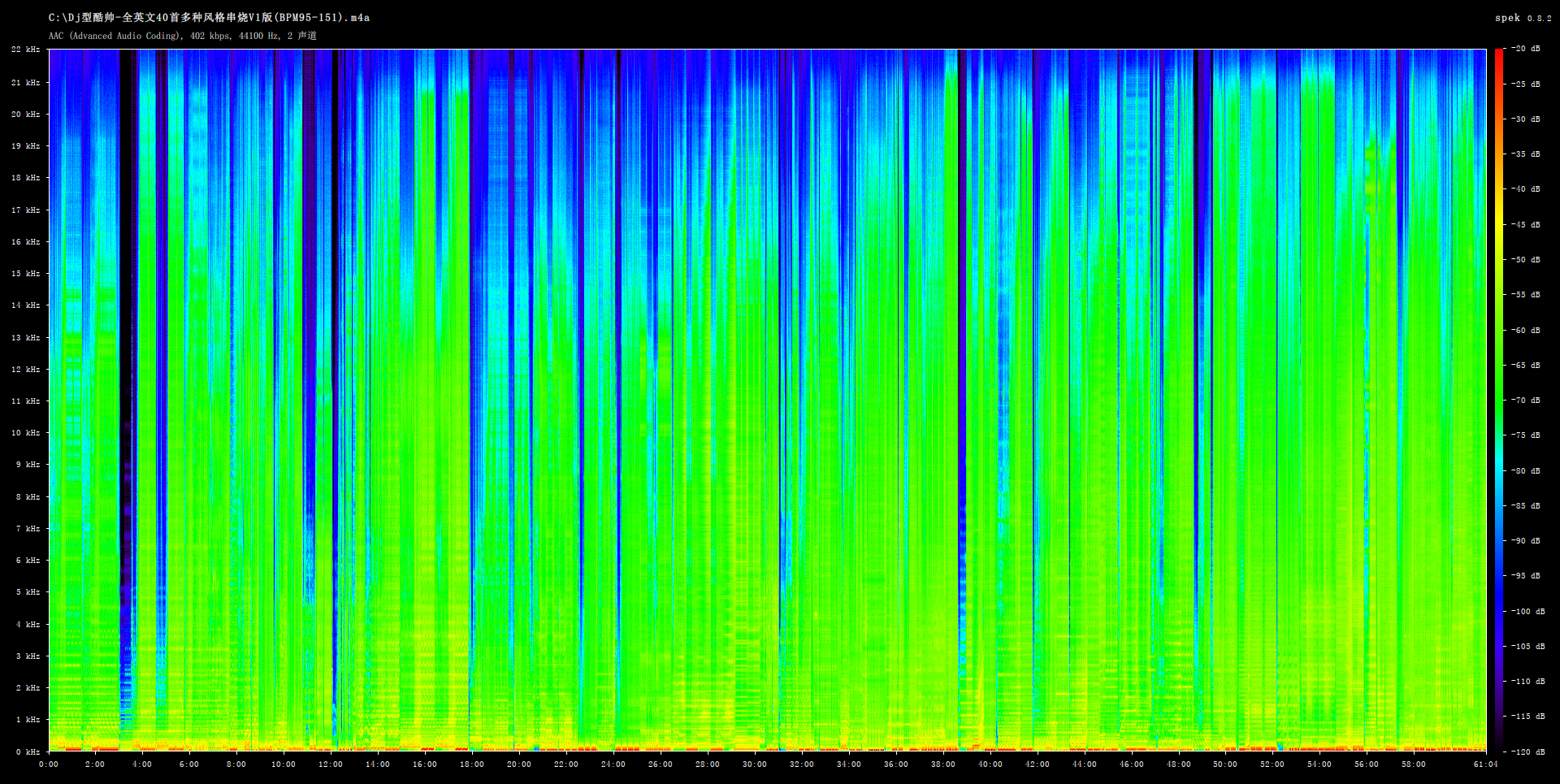The width and height of the screenshot is (1560, 784).
Task: Click the -20 dB scale label
Action: pos(1525,49)
